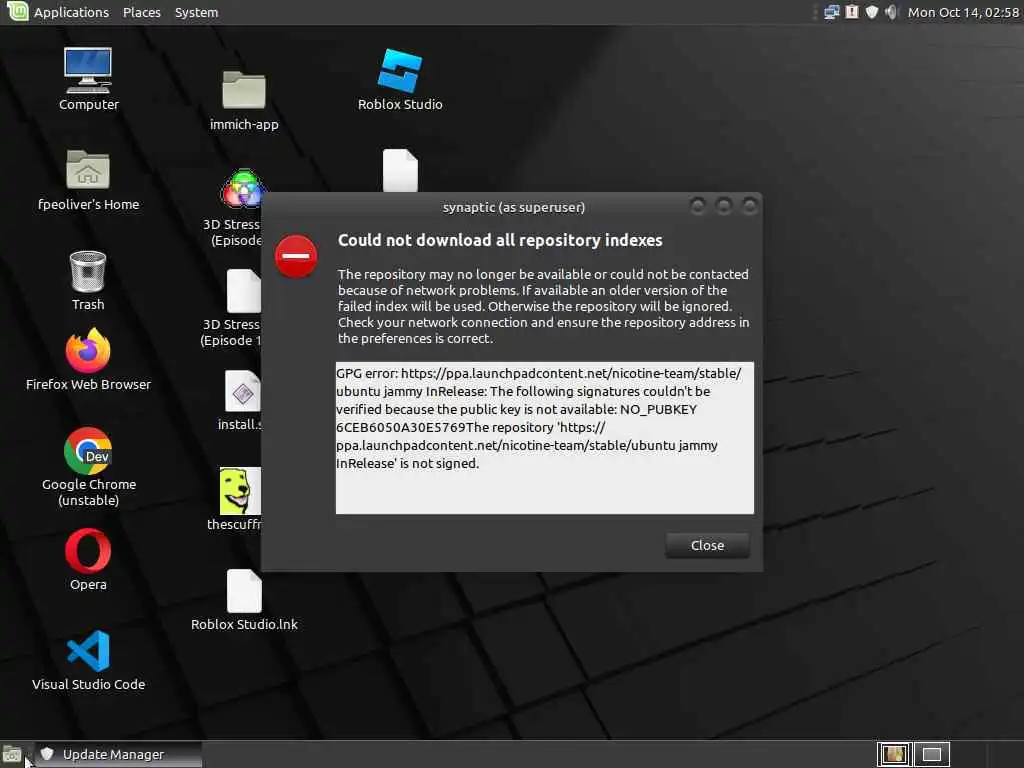Switch to first workspace in the switcher
This screenshot has height=768, width=1024.
(x=894, y=755)
